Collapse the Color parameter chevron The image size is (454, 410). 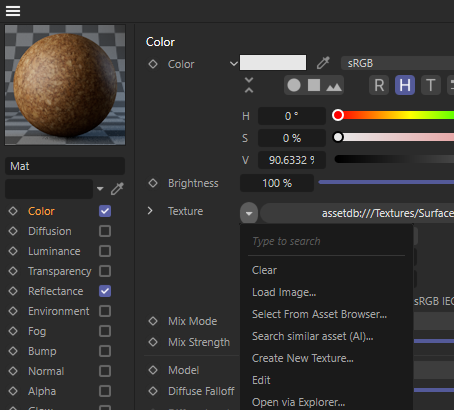[234, 63]
